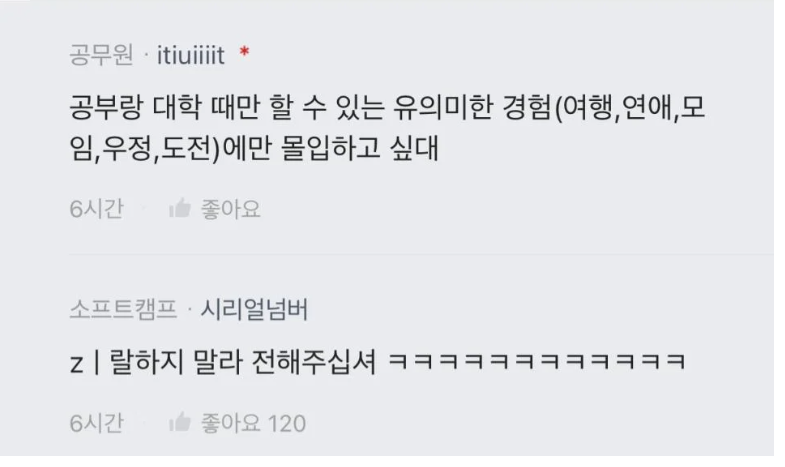The image size is (785, 467).
Task: Click the 120 like count
Action: (x=287, y=424)
